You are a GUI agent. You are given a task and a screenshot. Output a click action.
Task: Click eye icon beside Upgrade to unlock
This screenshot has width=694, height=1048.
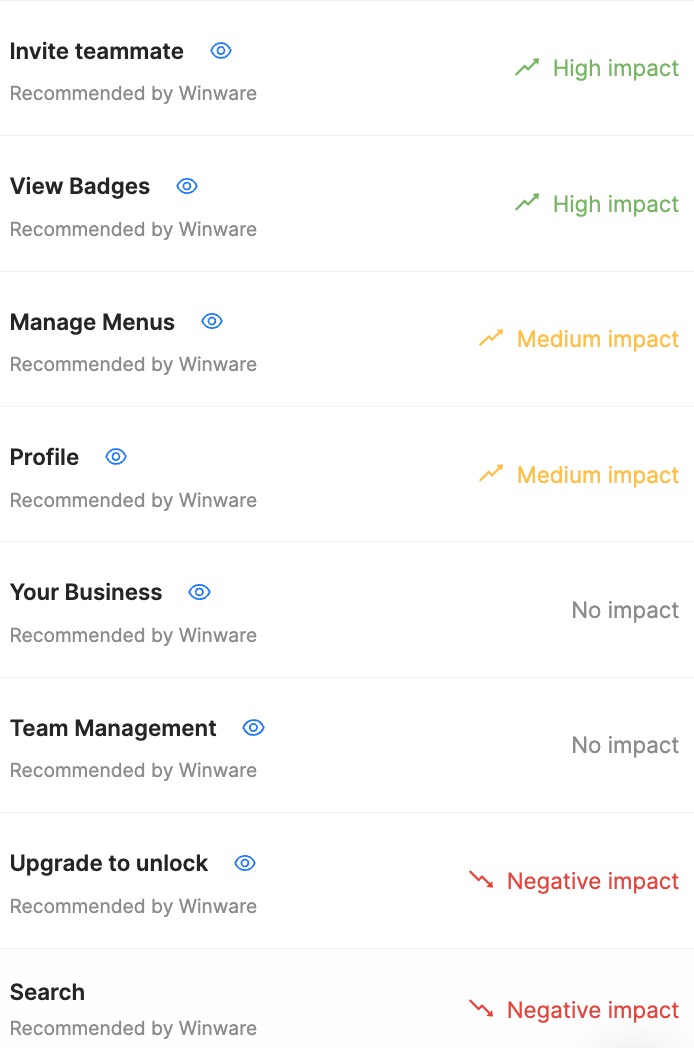pyautogui.click(x=245, y=863)
